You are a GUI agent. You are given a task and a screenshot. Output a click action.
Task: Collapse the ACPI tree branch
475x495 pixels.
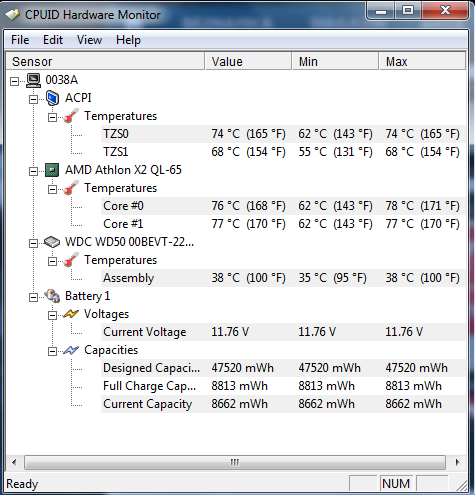tap(33, 99)
